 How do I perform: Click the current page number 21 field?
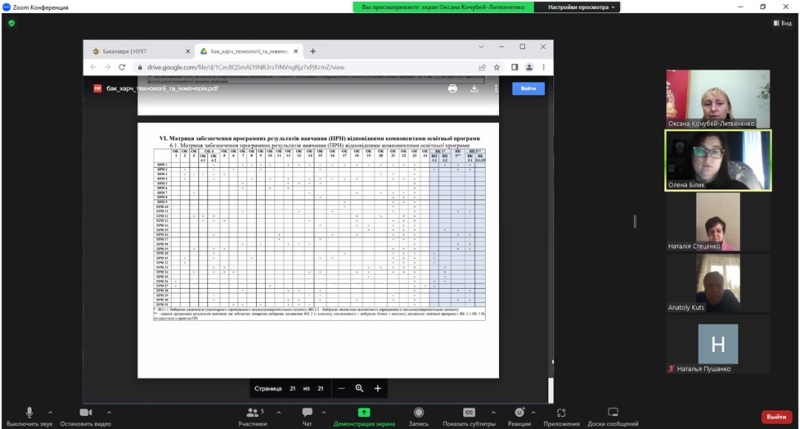click(292, 388)
